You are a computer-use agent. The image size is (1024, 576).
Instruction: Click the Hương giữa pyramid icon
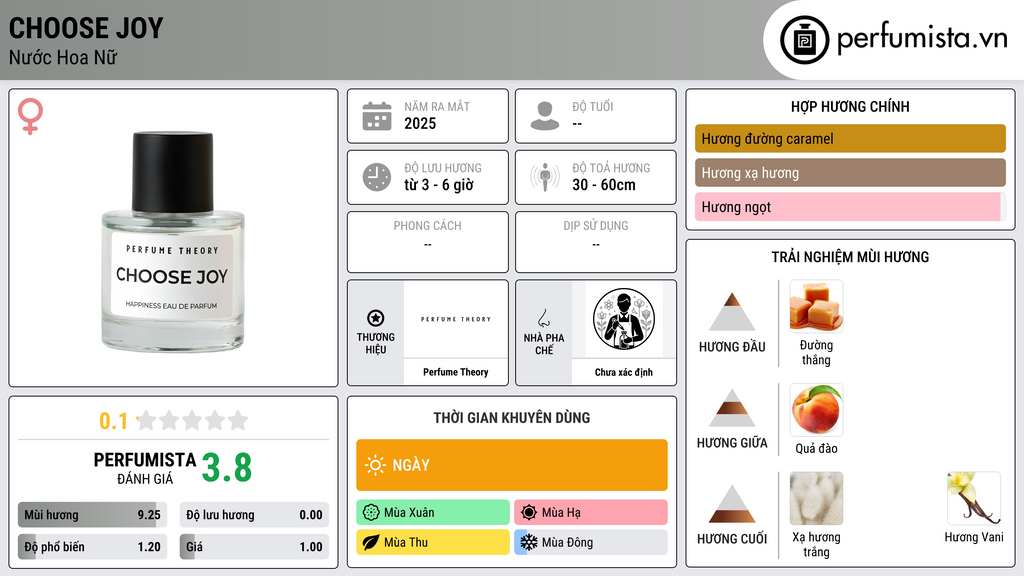tap(732, 408)
